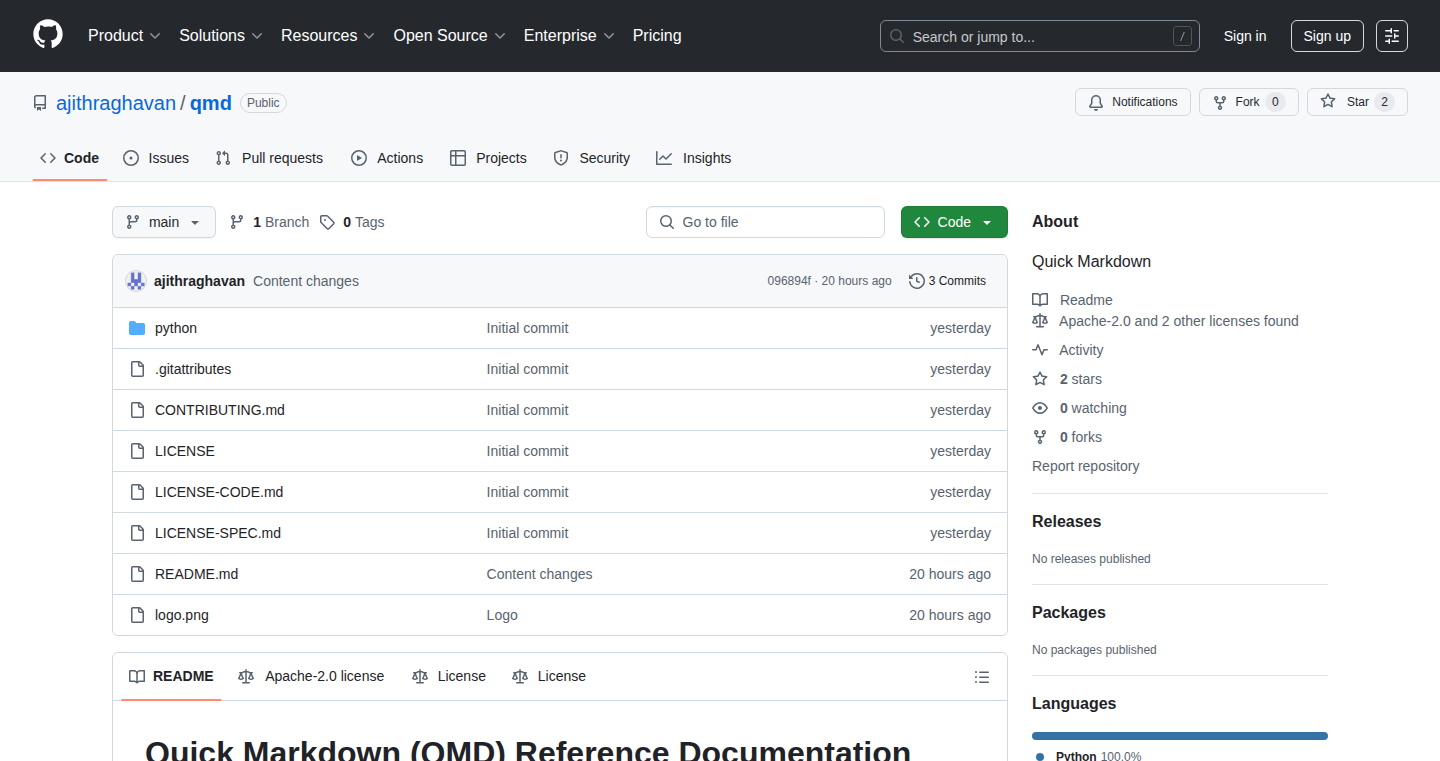The height and width of the screenshot is (761, 1440).
Task: Click the file icon beside CONTRIBUTING.md
Action: 137,410
